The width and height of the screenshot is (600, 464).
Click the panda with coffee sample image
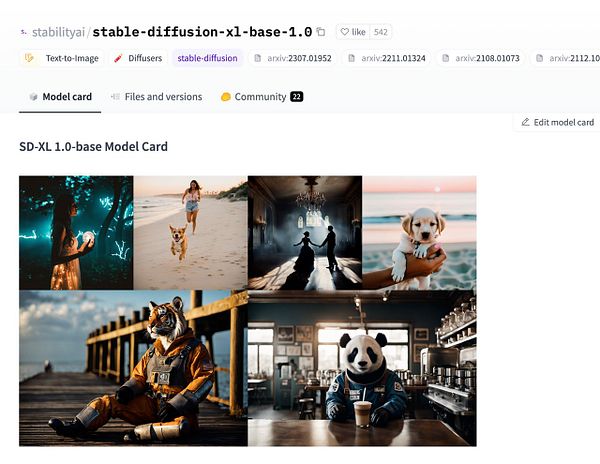362,368
